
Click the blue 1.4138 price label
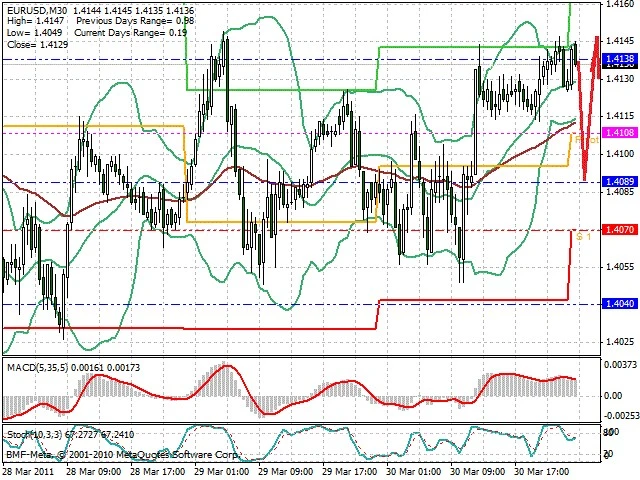coord(620,59)
